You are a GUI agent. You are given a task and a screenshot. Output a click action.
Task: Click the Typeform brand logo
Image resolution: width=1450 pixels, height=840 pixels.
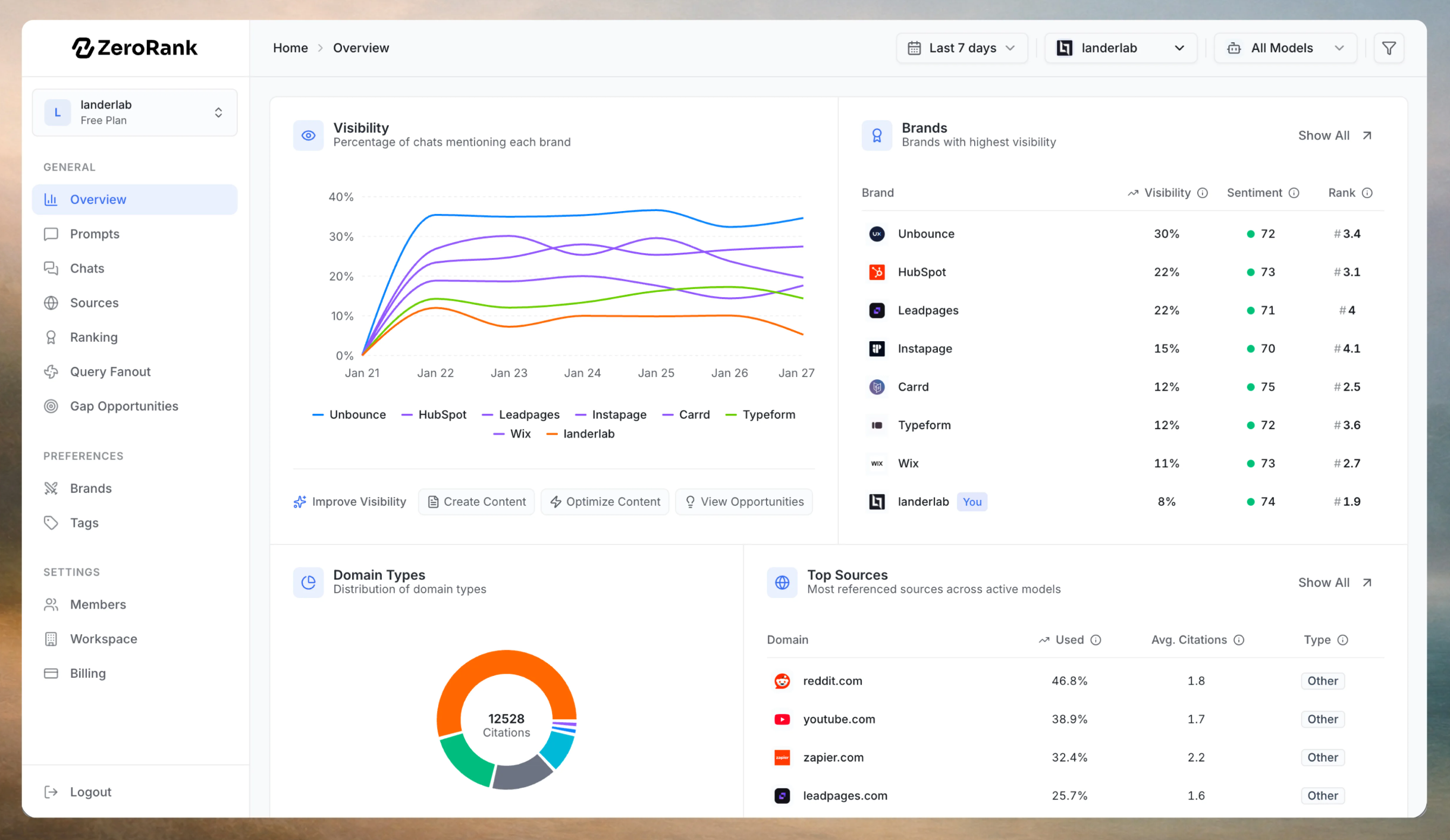(877, 426)
